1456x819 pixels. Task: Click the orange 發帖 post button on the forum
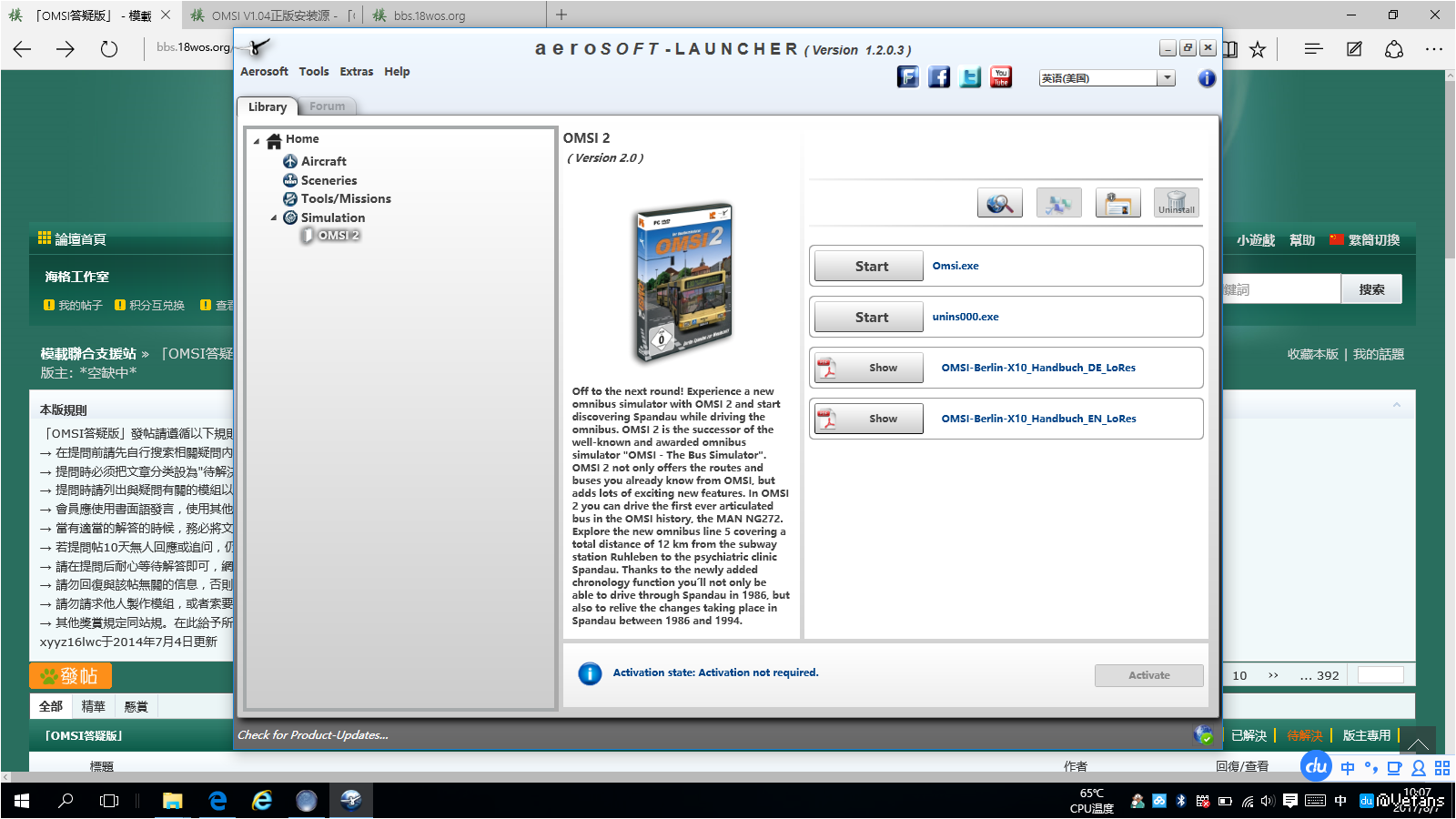(x=70, y=676)
